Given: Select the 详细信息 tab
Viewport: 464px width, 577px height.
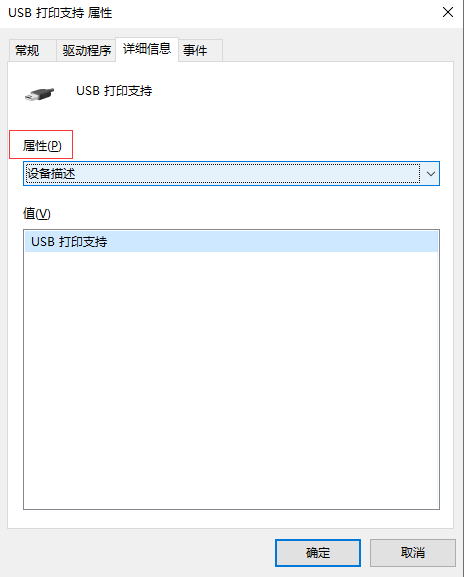Looking at the screenshot, I should click(147, 49).
